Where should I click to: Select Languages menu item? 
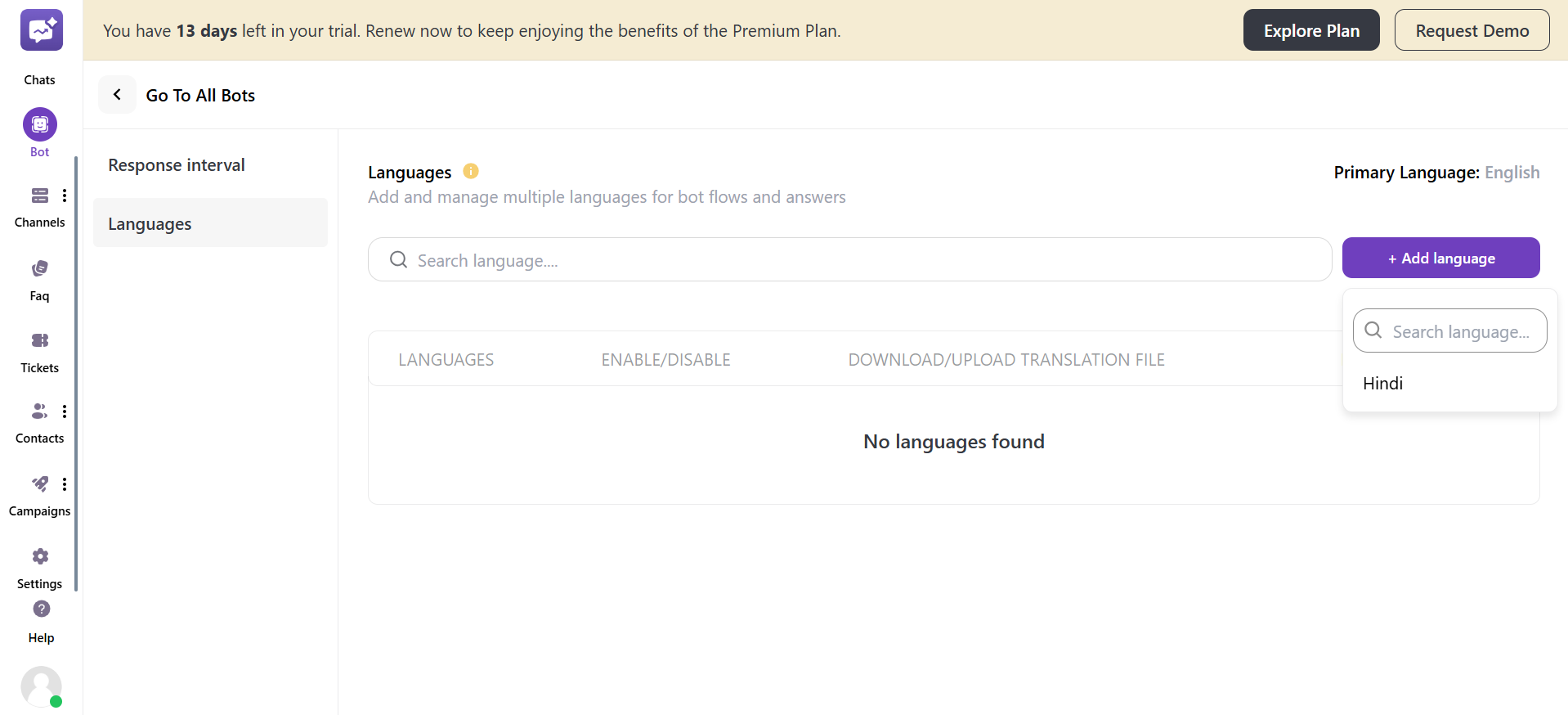pyautogui.click(x=210, y=223)
